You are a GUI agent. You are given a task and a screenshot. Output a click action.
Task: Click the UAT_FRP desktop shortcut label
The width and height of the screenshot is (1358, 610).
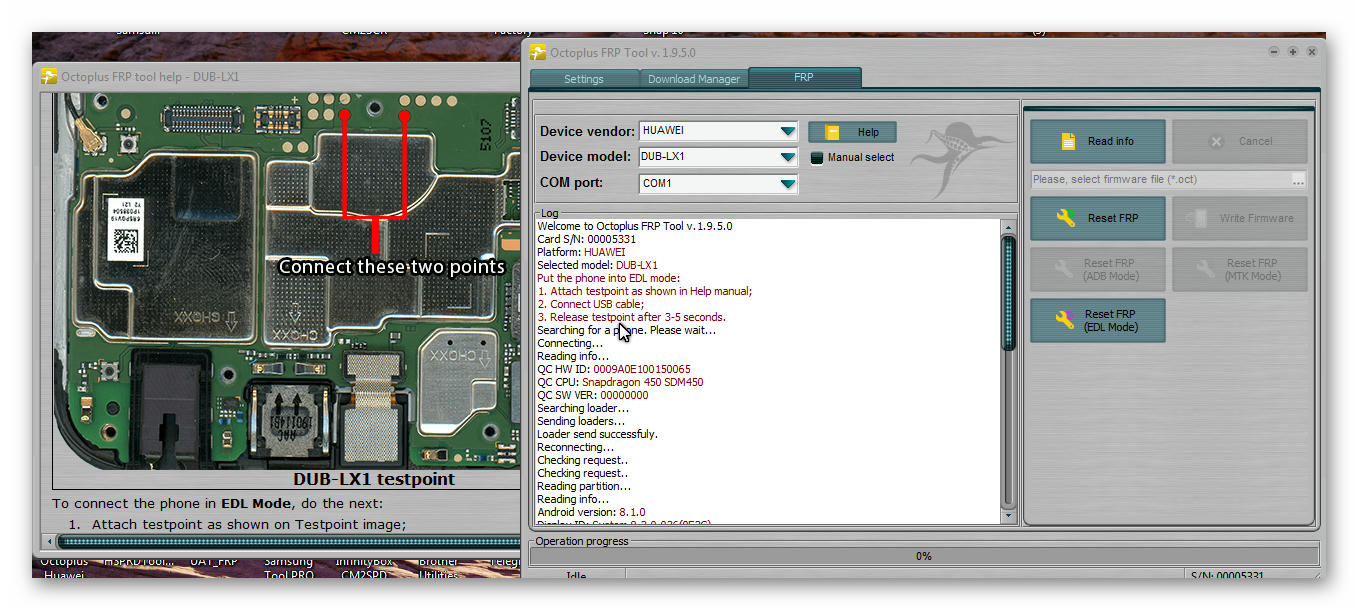point(214,562)
